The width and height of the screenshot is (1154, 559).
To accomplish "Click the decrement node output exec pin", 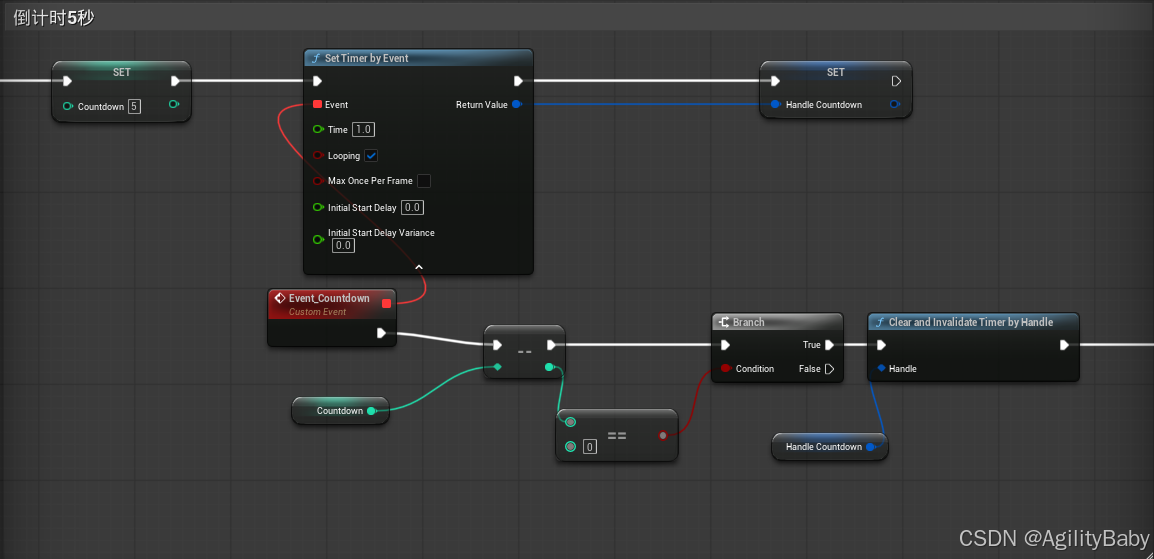I will tap(552, 344).
